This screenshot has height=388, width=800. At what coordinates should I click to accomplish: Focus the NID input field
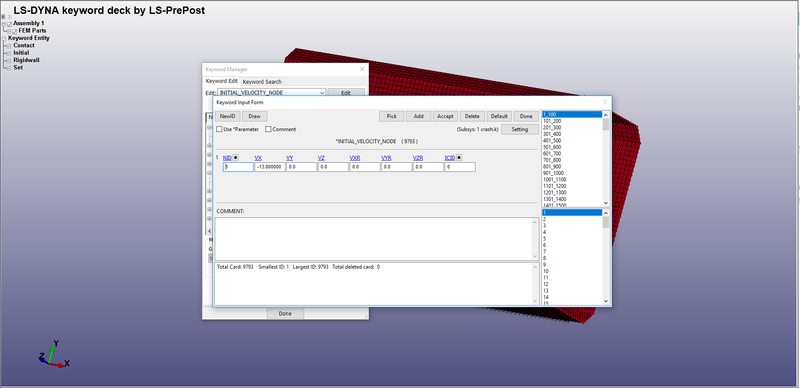pos(238,167)
